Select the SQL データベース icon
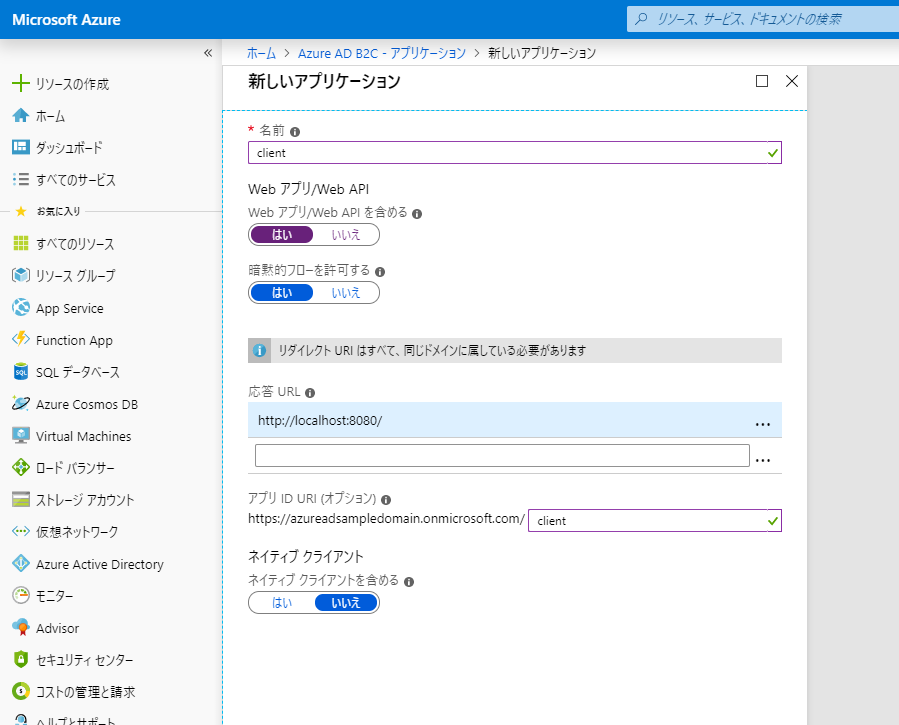Screen dimensions: 899x725 [22, 372]
